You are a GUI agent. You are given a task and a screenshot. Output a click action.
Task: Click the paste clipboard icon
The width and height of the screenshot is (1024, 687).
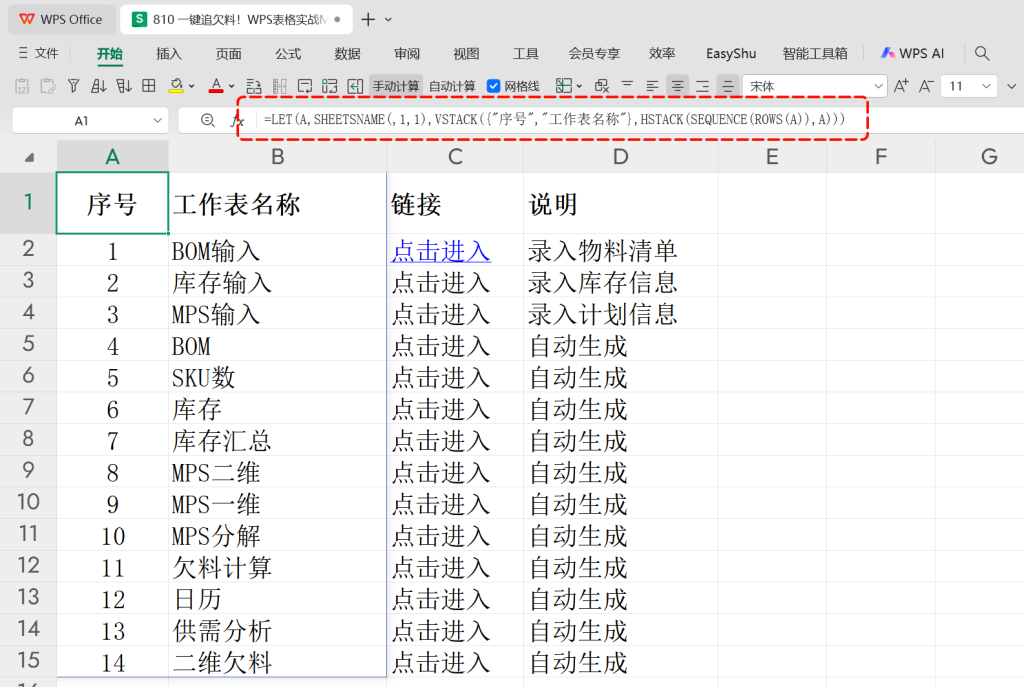click(x=48, y=86)
